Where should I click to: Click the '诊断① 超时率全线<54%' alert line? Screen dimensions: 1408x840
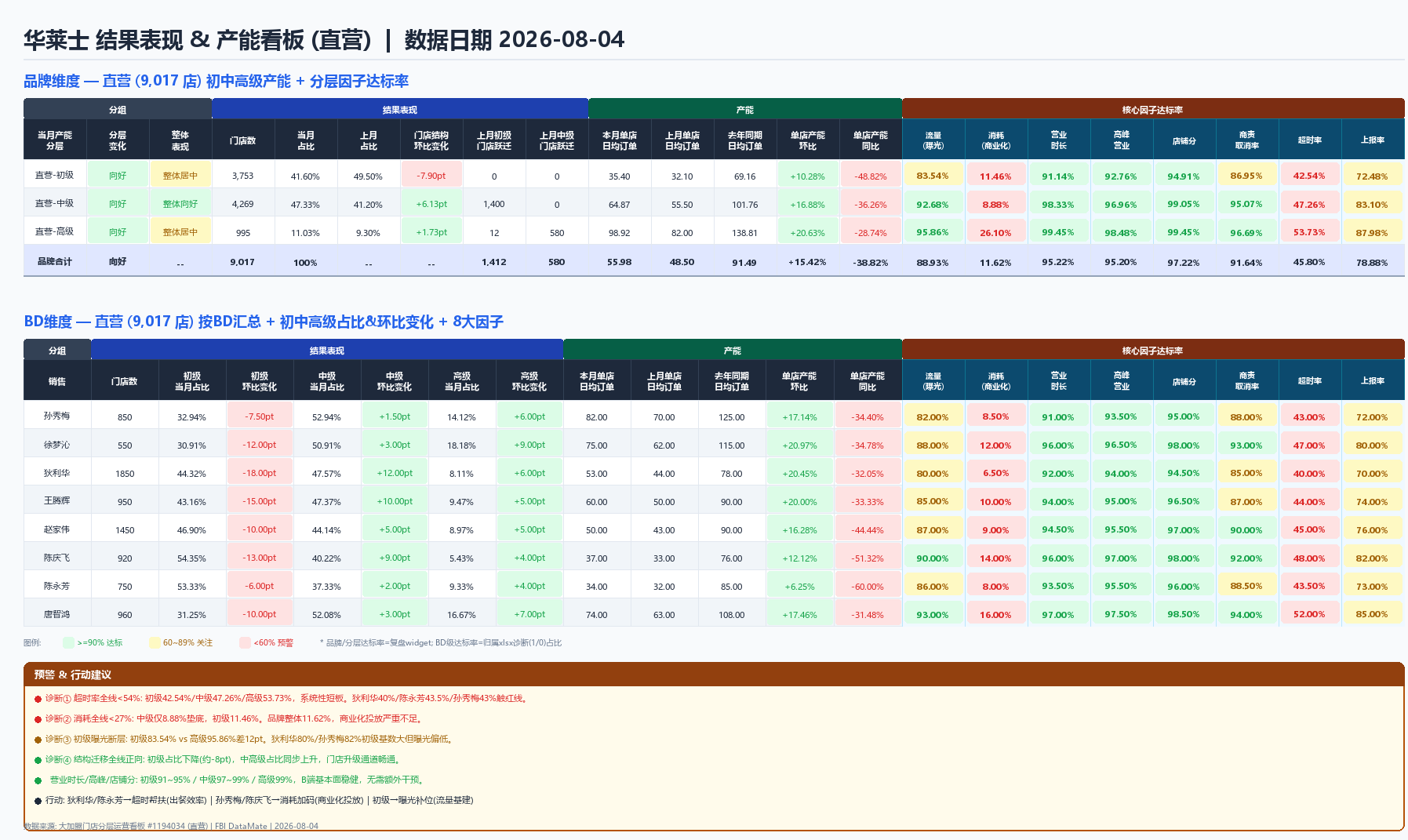[x=282, y=698]
